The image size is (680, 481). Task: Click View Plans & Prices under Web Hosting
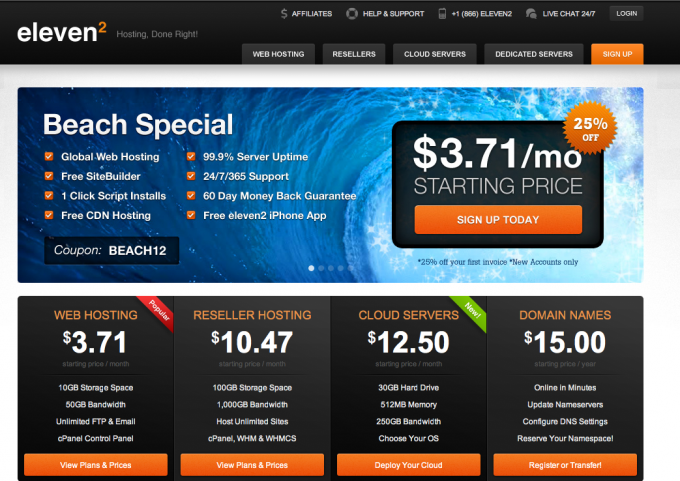coord(96,465)
